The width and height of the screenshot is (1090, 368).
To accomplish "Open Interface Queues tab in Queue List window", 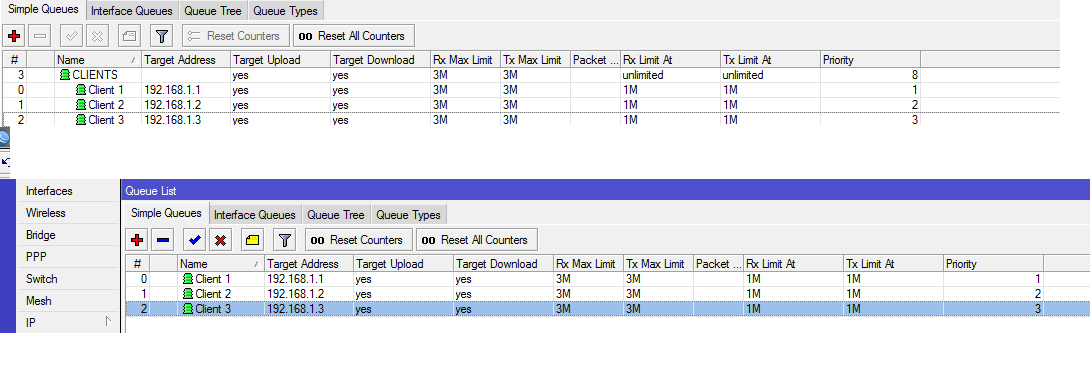I will coord(254,215).
